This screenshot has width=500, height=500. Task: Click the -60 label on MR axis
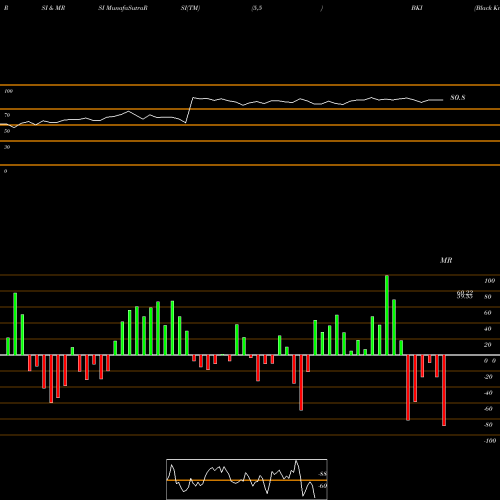[x=488, y=409]
